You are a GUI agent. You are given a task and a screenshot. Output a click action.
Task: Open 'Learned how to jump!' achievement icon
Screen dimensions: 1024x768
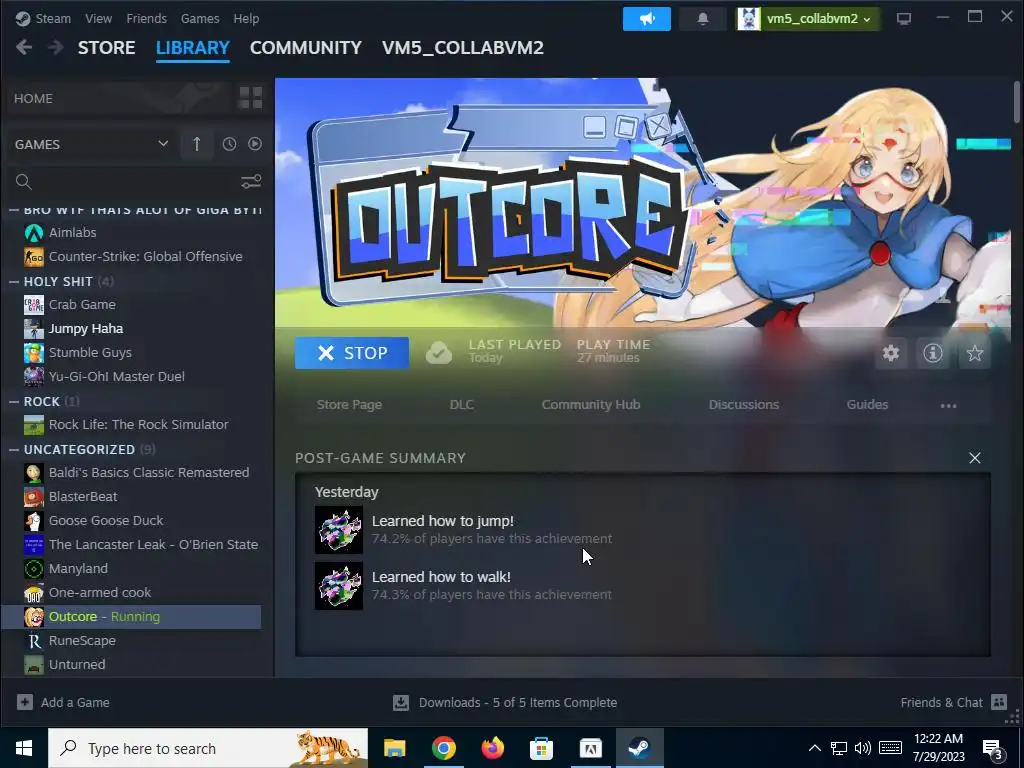tap(339, 530)
